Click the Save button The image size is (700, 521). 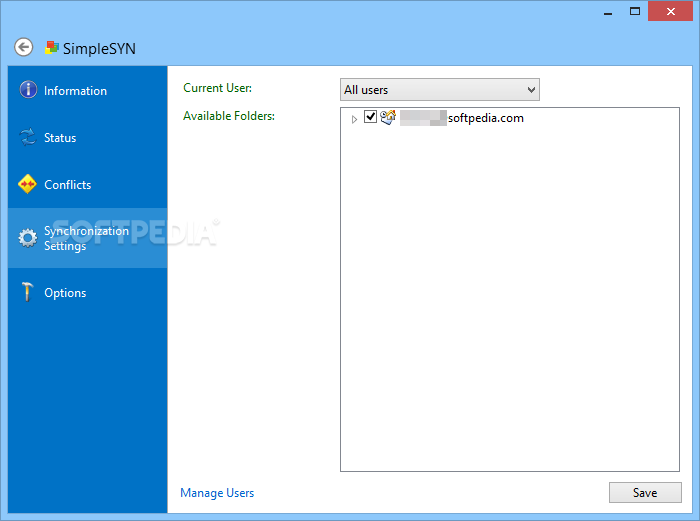click(x=645, y=492)
